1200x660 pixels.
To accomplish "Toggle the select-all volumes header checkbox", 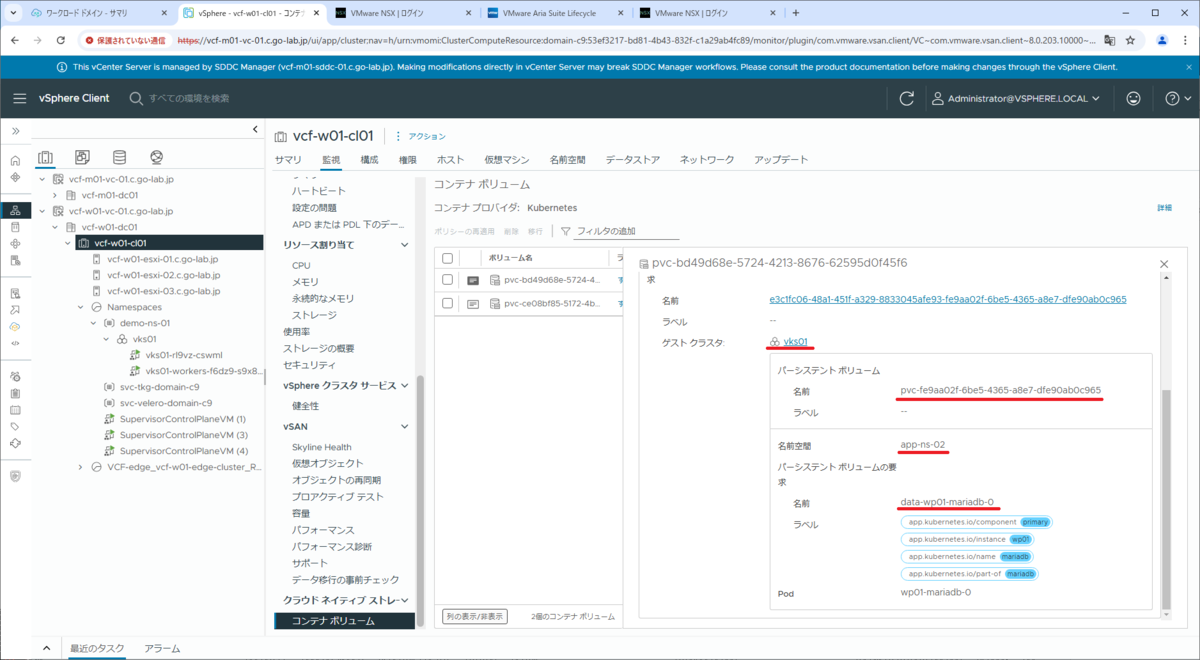I will click(x=448, y=258).
